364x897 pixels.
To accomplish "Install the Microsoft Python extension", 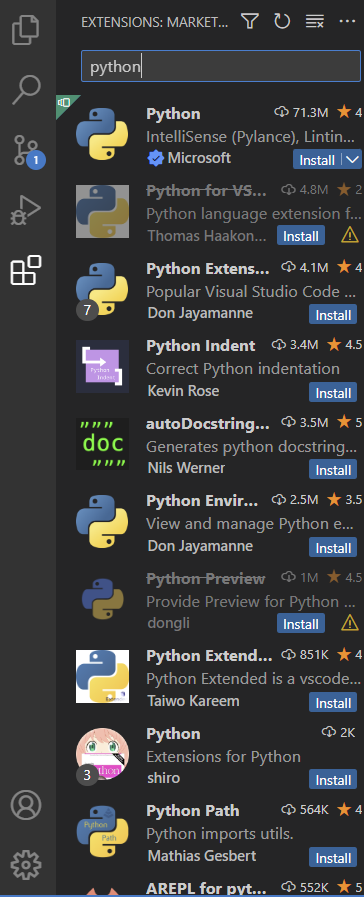I will [317, 160].
